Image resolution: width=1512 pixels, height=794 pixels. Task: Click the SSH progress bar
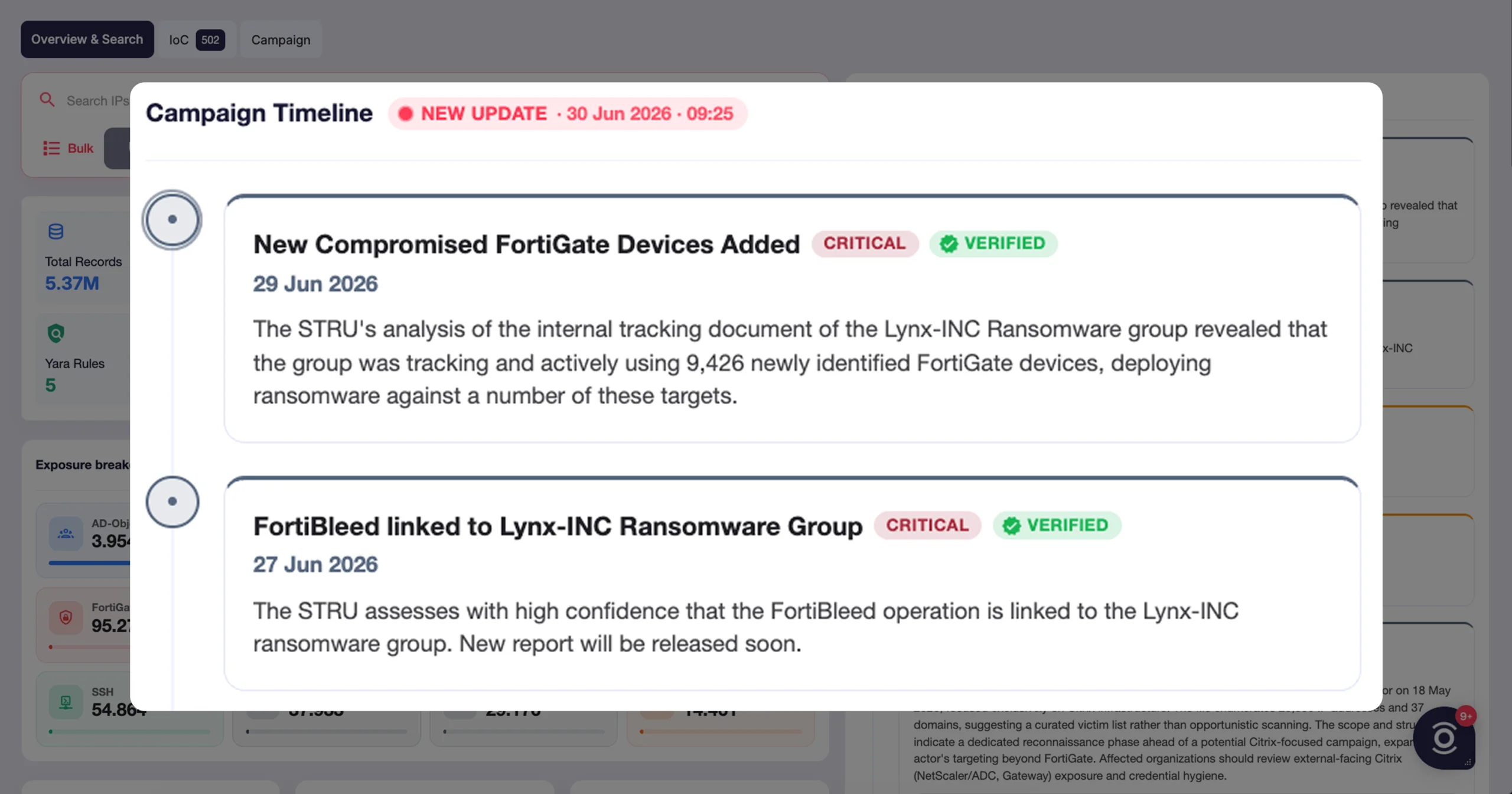coord(129,731)
